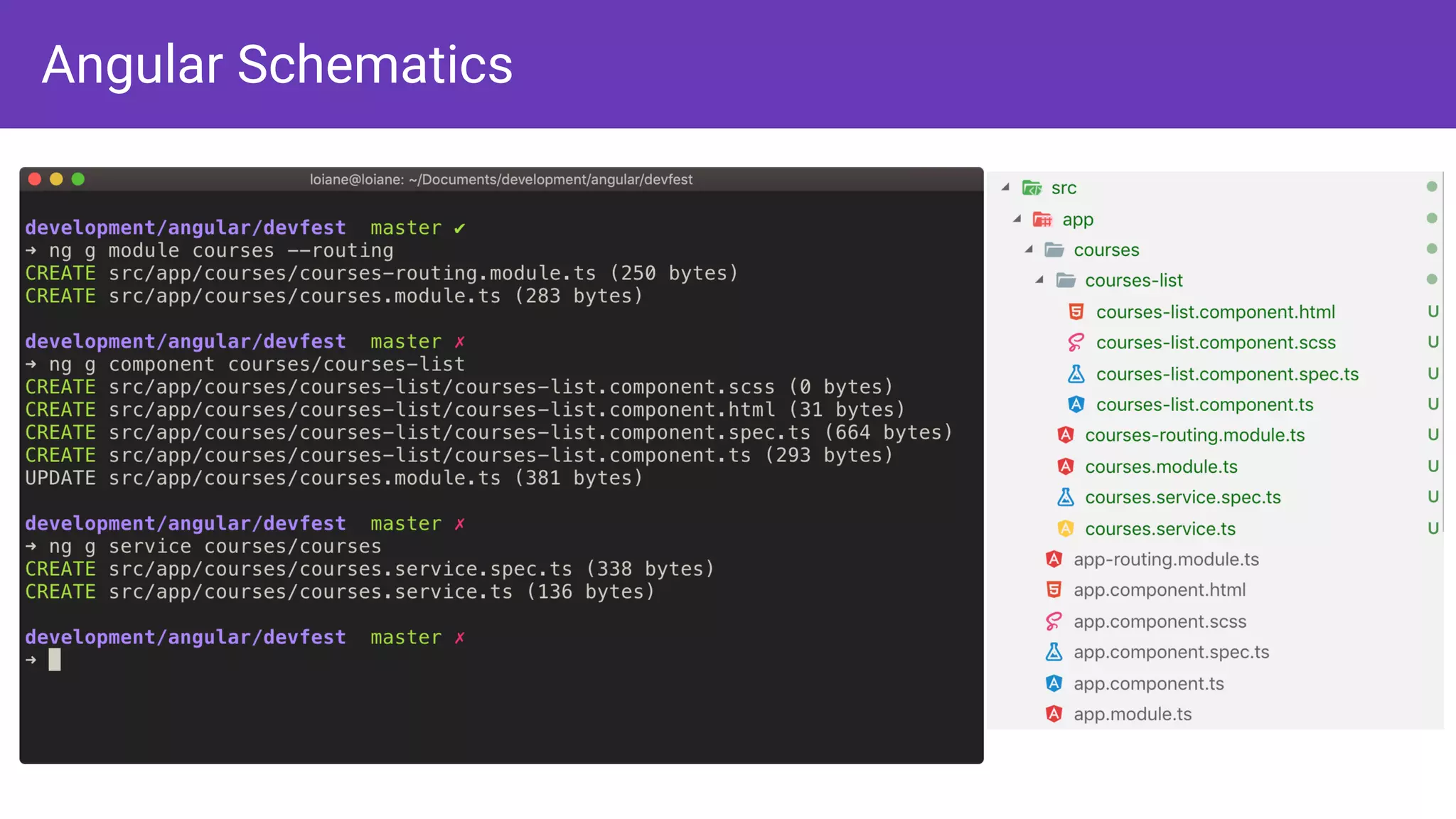This screenshot has height=819, width=1456.
Task: Click the courses folder icon
Action: [x=1054, y=250]
